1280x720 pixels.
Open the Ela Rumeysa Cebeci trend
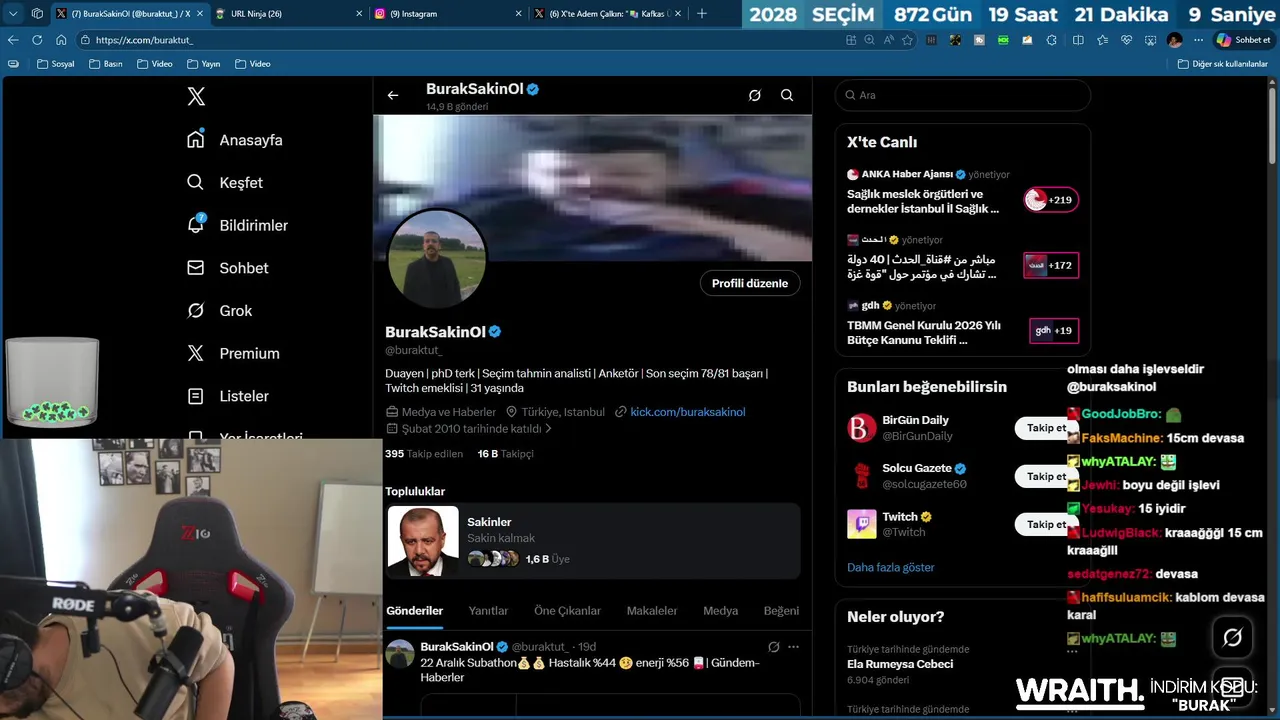(962, 664)
